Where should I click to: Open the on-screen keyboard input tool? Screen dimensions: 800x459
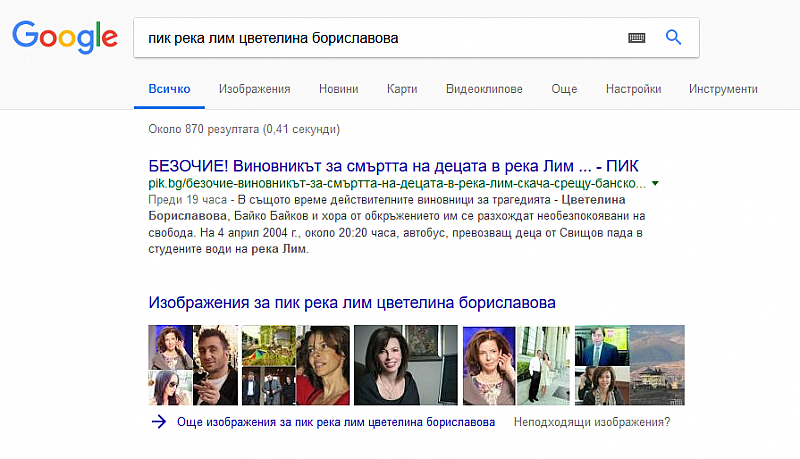637,38
